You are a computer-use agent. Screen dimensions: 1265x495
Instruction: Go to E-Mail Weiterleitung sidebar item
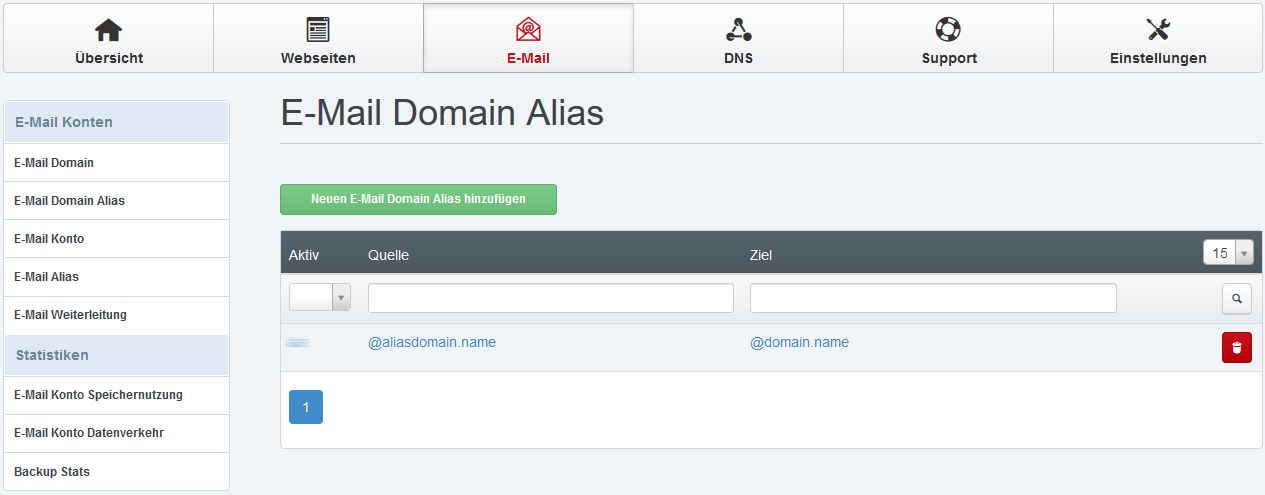click(x=70, y=315)
